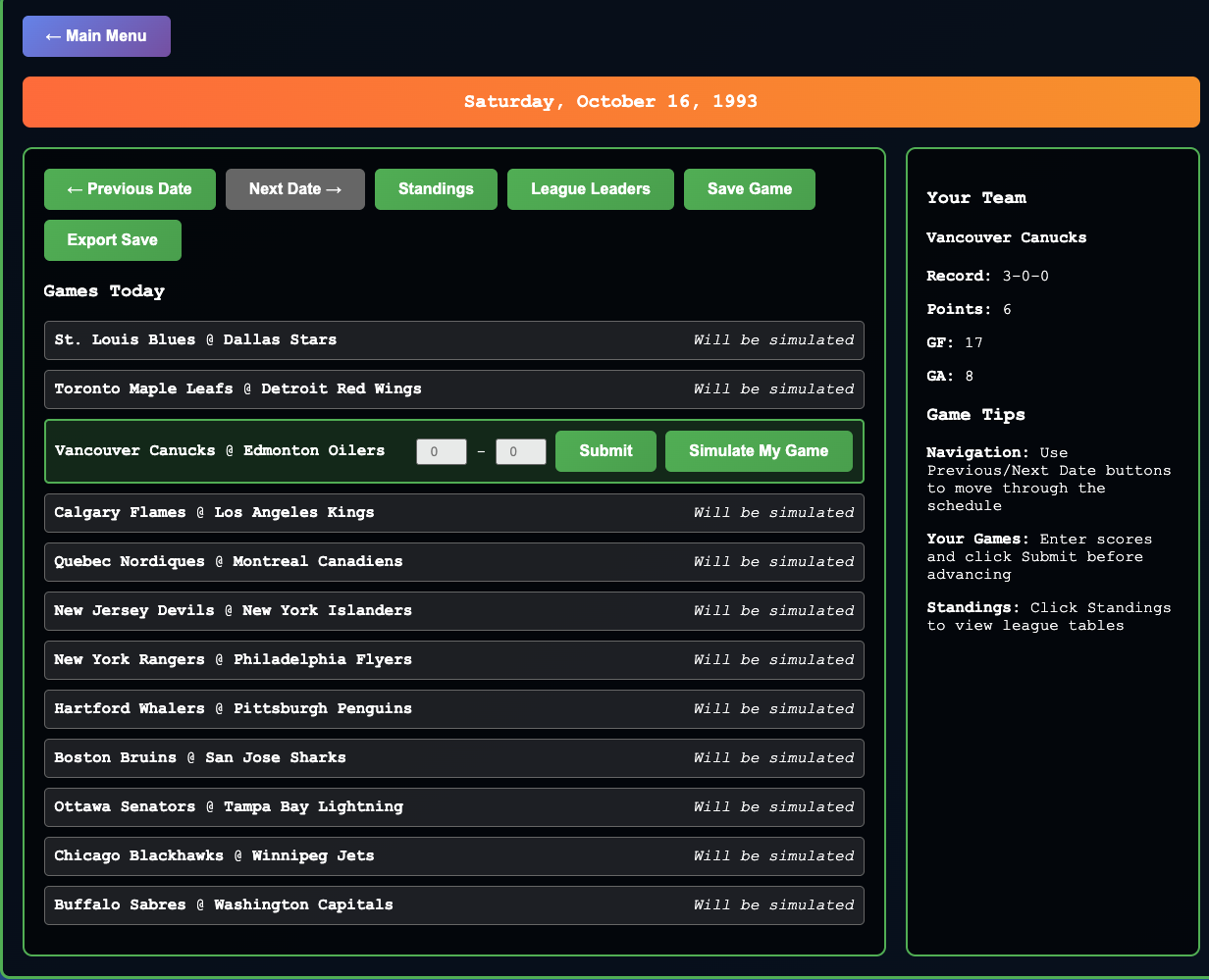The width and height of the screenshot is (1209, 980).
Task: Go to the Previous Date
Action: click(x=130, y=189)
